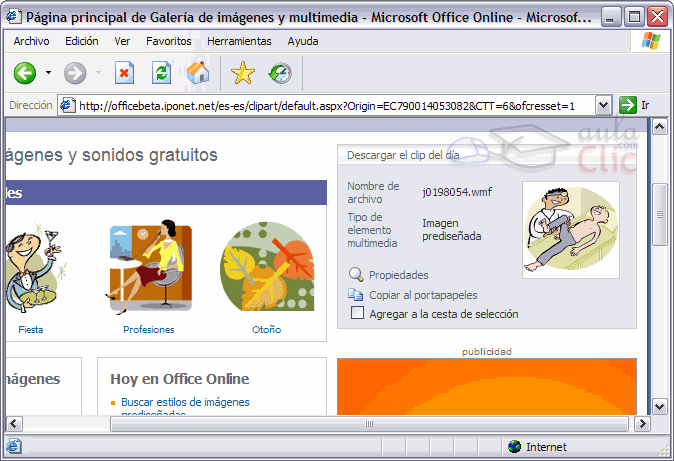Open 'Buscar estilos de imágenes' link
Viewport: 674px width, 461px height.
[x=185, y=402]
